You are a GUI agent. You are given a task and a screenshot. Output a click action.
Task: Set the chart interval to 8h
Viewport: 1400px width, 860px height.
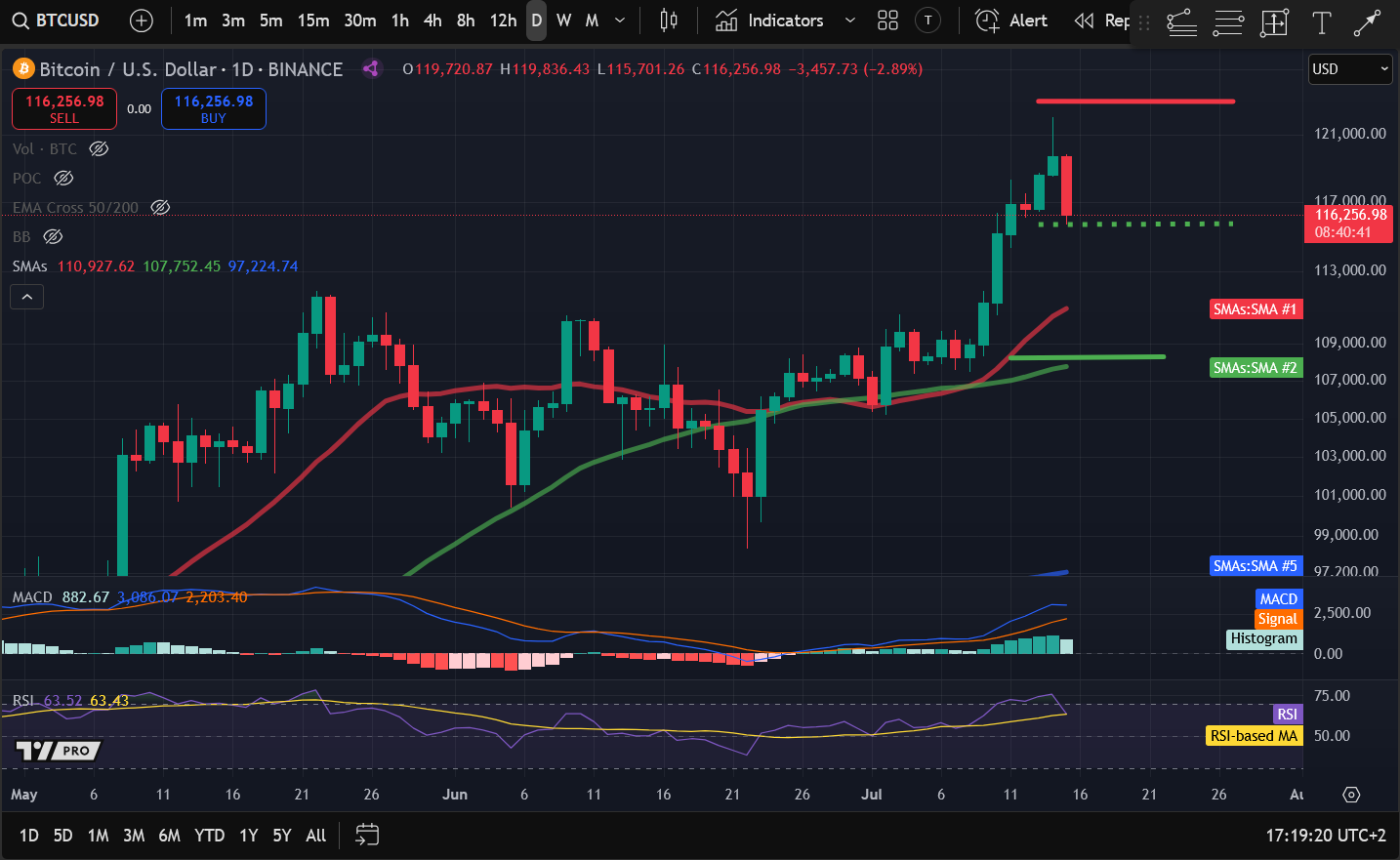coord(466,20)
